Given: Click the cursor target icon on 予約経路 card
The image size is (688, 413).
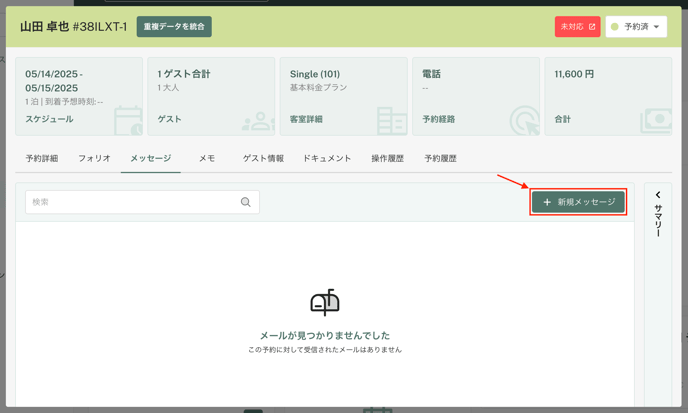Looking at the screenshot, I should 525,121.
